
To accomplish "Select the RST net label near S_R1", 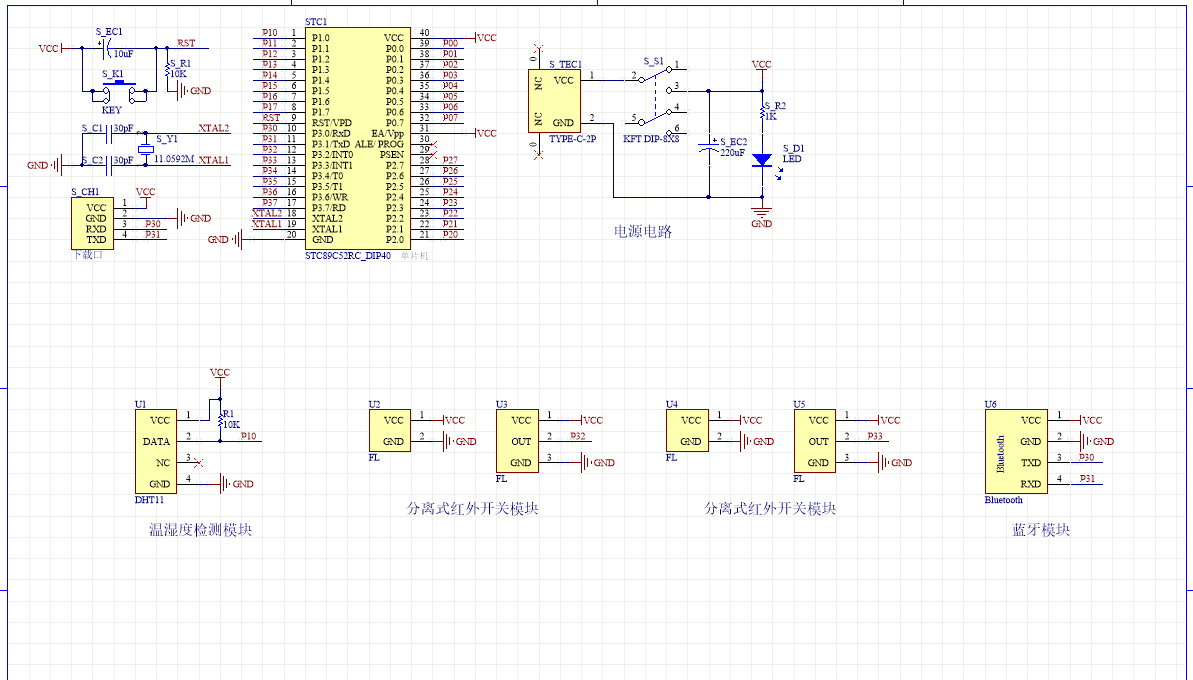I will point(186,43).
